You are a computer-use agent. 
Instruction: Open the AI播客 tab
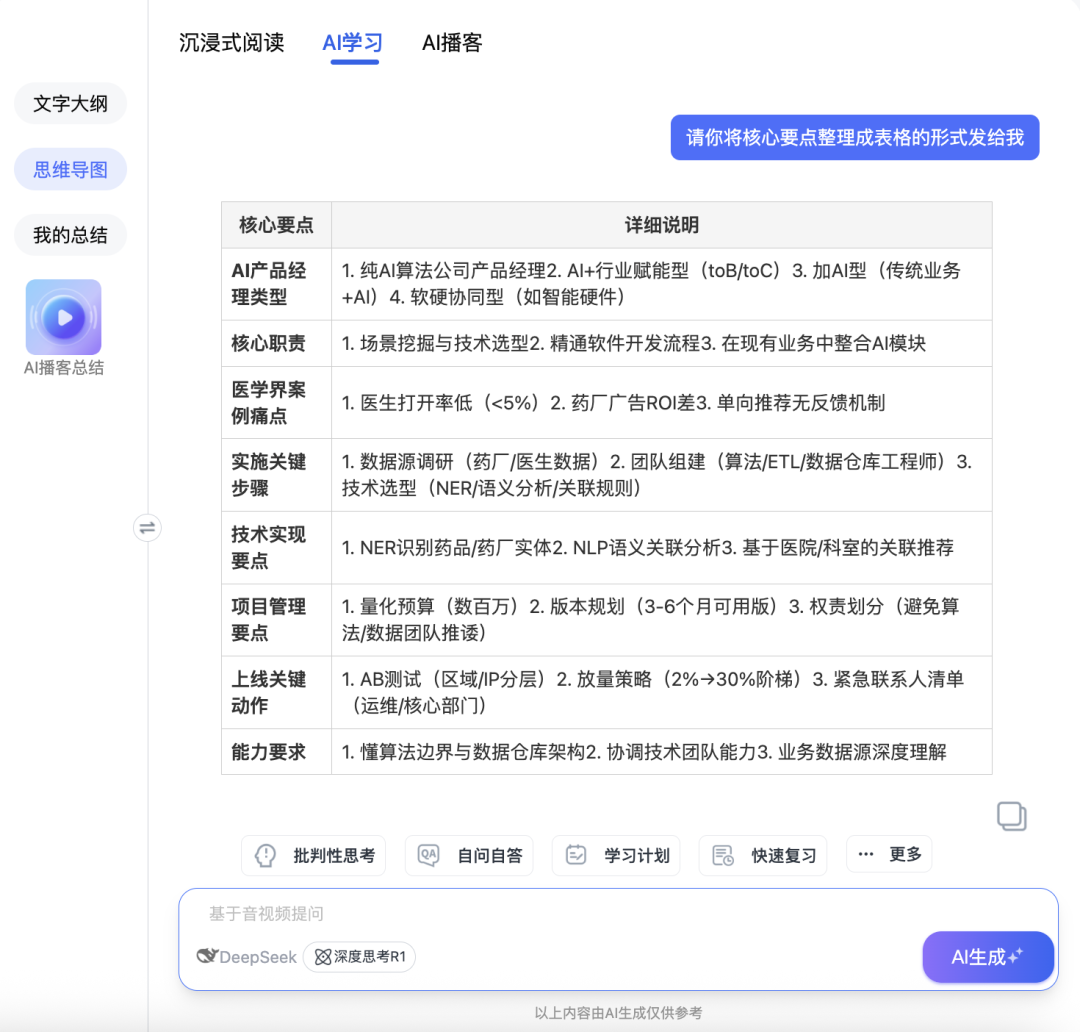click(452, 43)
